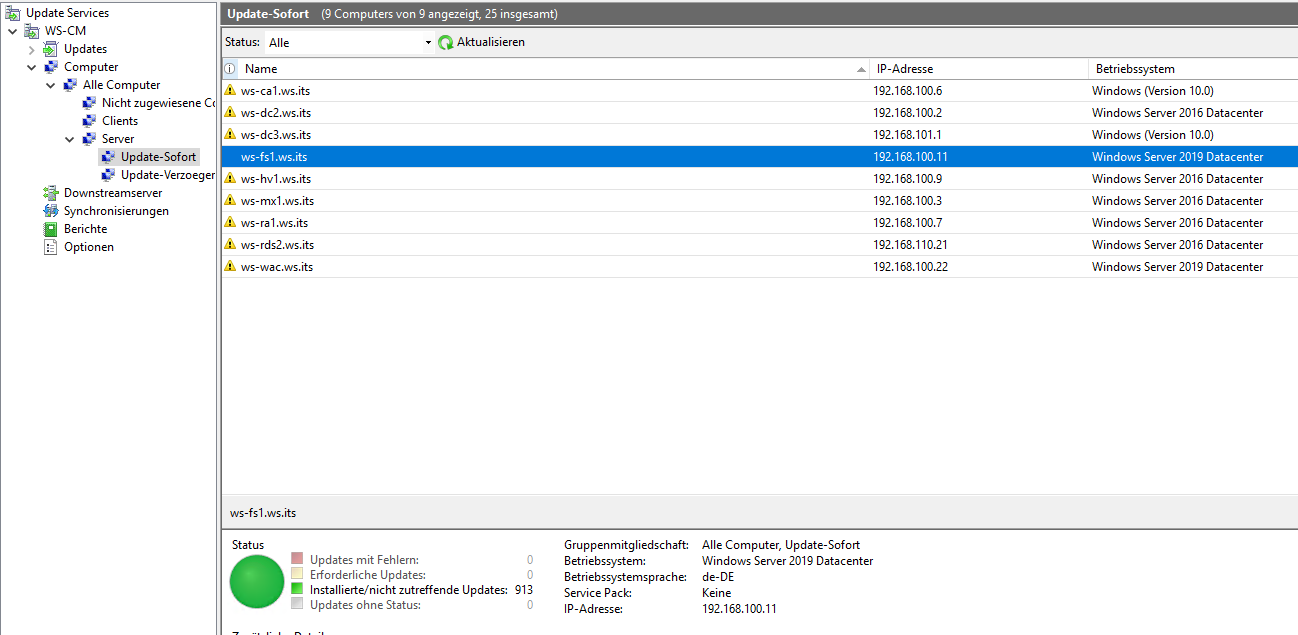The width and height of the screenshot is (1298, 635).
Task: Click the Update-Sofort group icon
Action: click(108, 157)
